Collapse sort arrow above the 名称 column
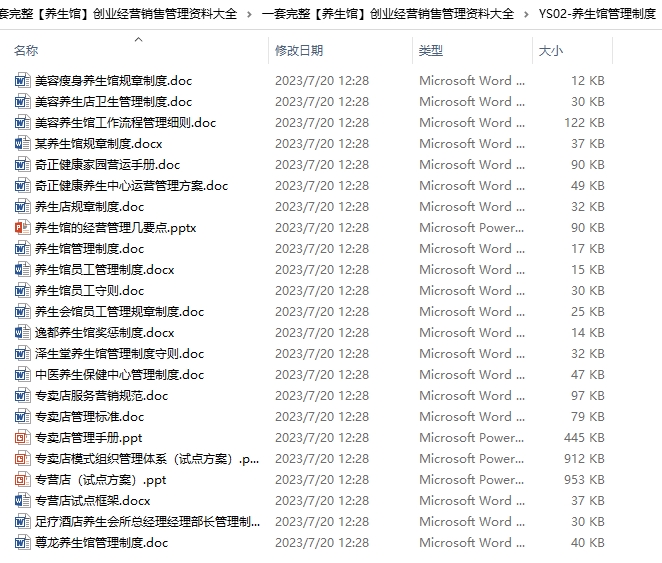The image size is (662, 563). click(x=138, y=40)
